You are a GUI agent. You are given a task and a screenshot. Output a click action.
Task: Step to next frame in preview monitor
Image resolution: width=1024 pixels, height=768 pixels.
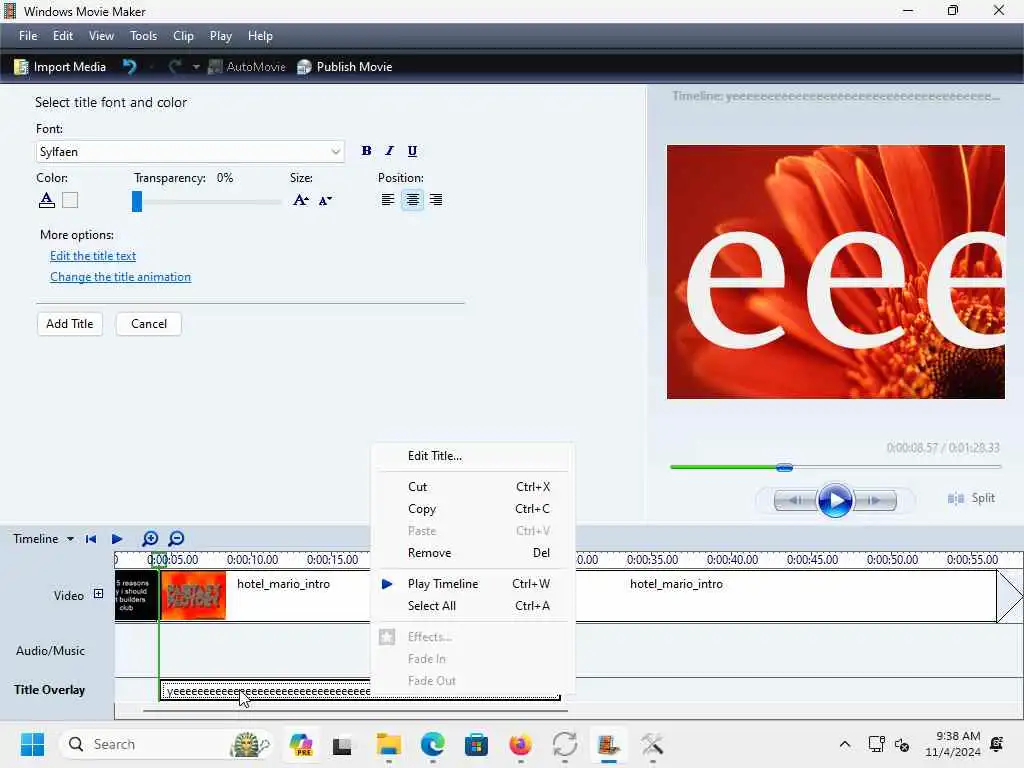[x=874, y=500]
